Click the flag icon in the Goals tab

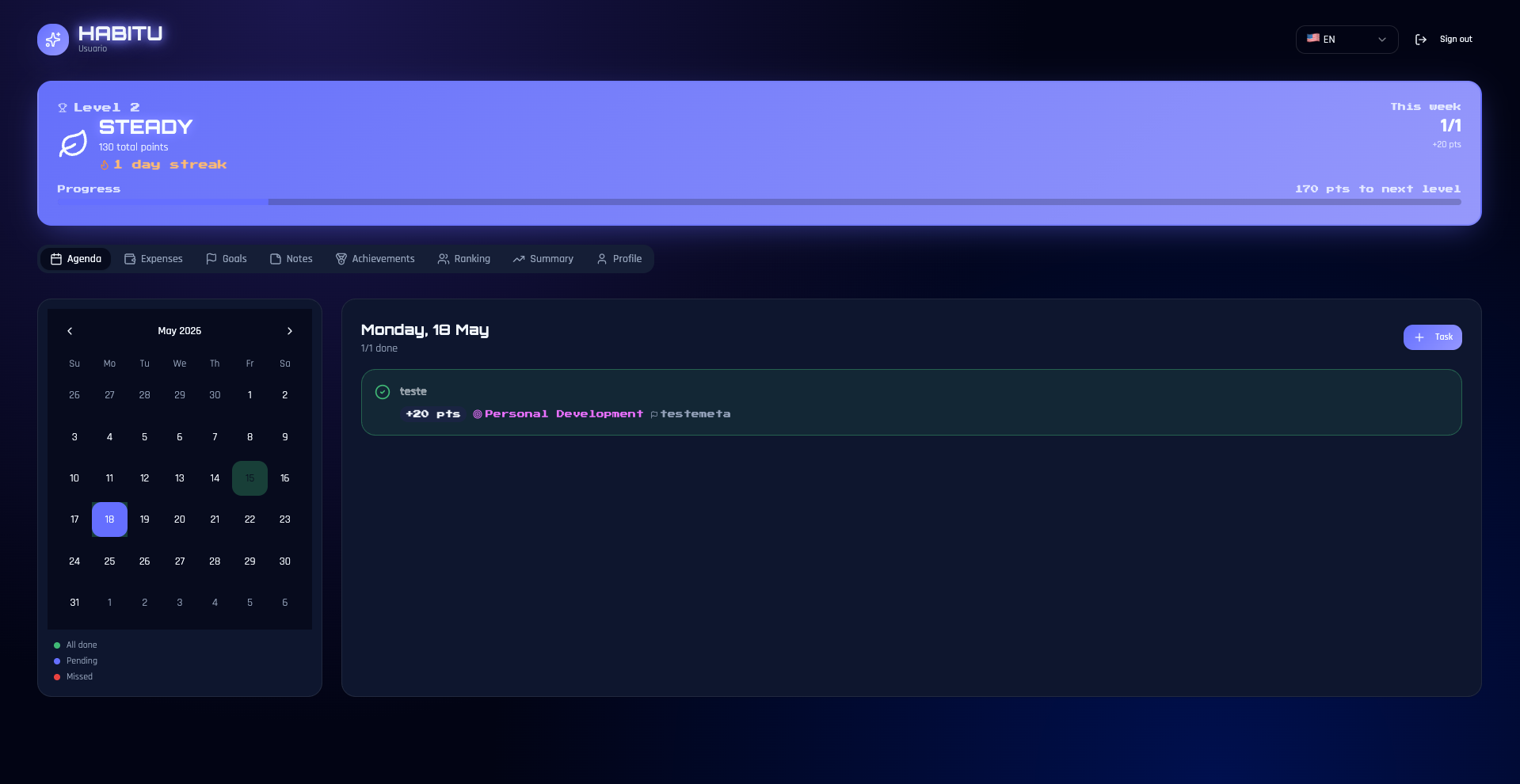pyautogui.click(x=211, y=259)
